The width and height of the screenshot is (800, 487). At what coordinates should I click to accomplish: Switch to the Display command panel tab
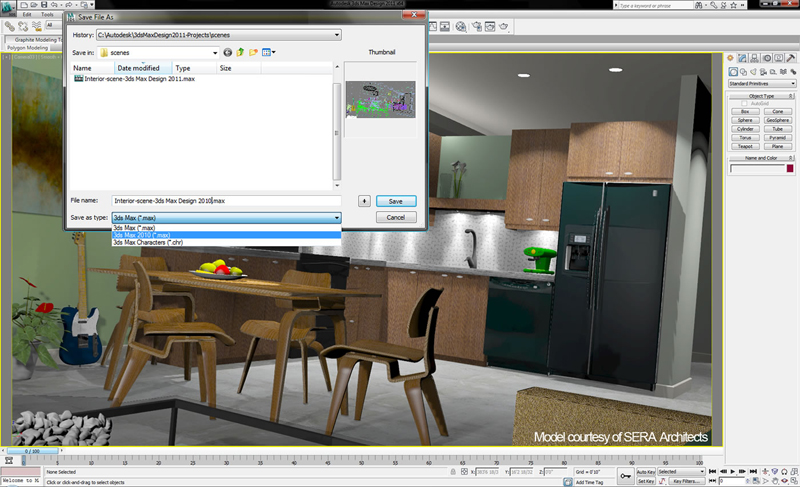click(x=779, y=58)
